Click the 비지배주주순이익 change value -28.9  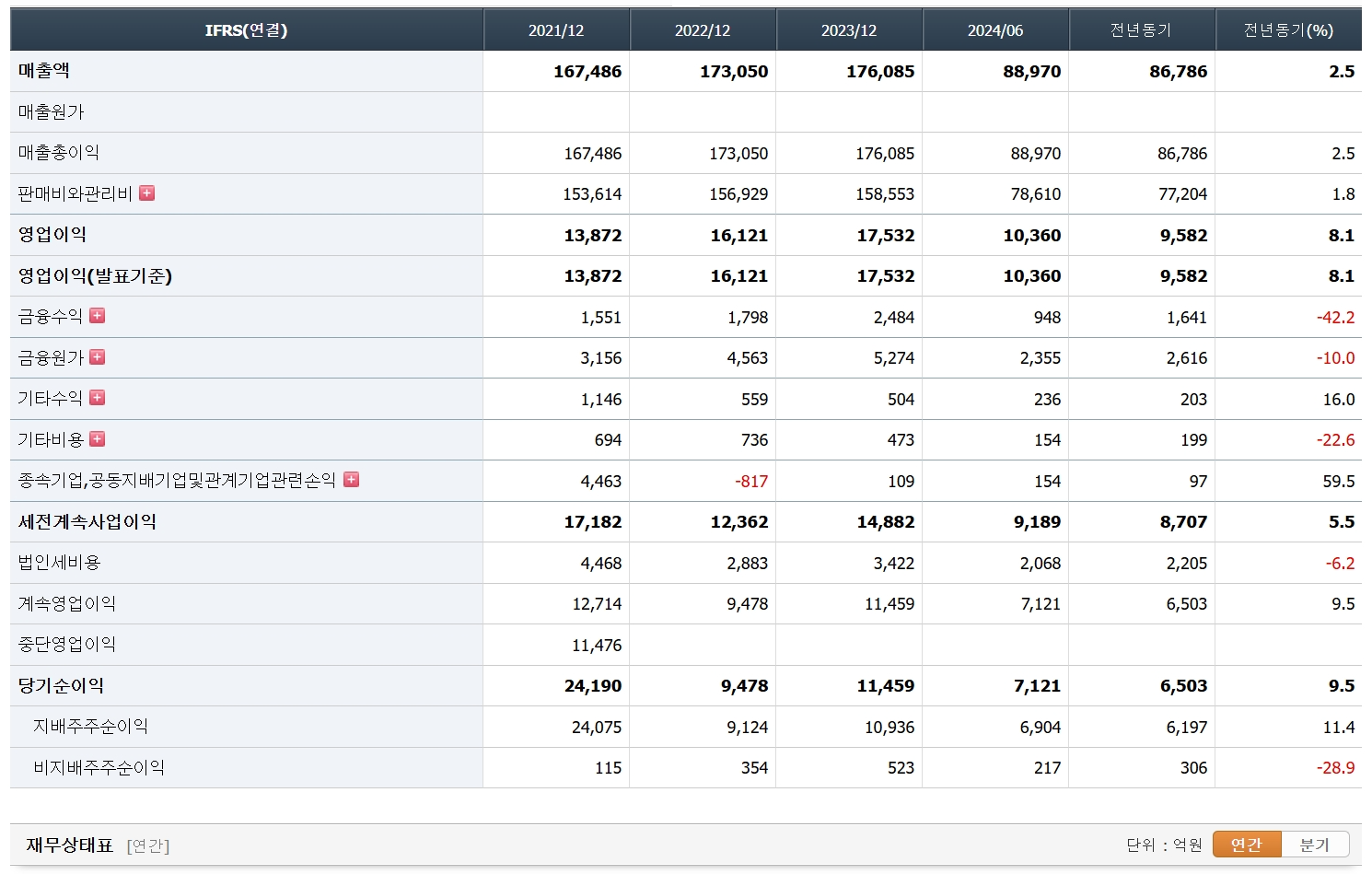(x=1336, y=768)
